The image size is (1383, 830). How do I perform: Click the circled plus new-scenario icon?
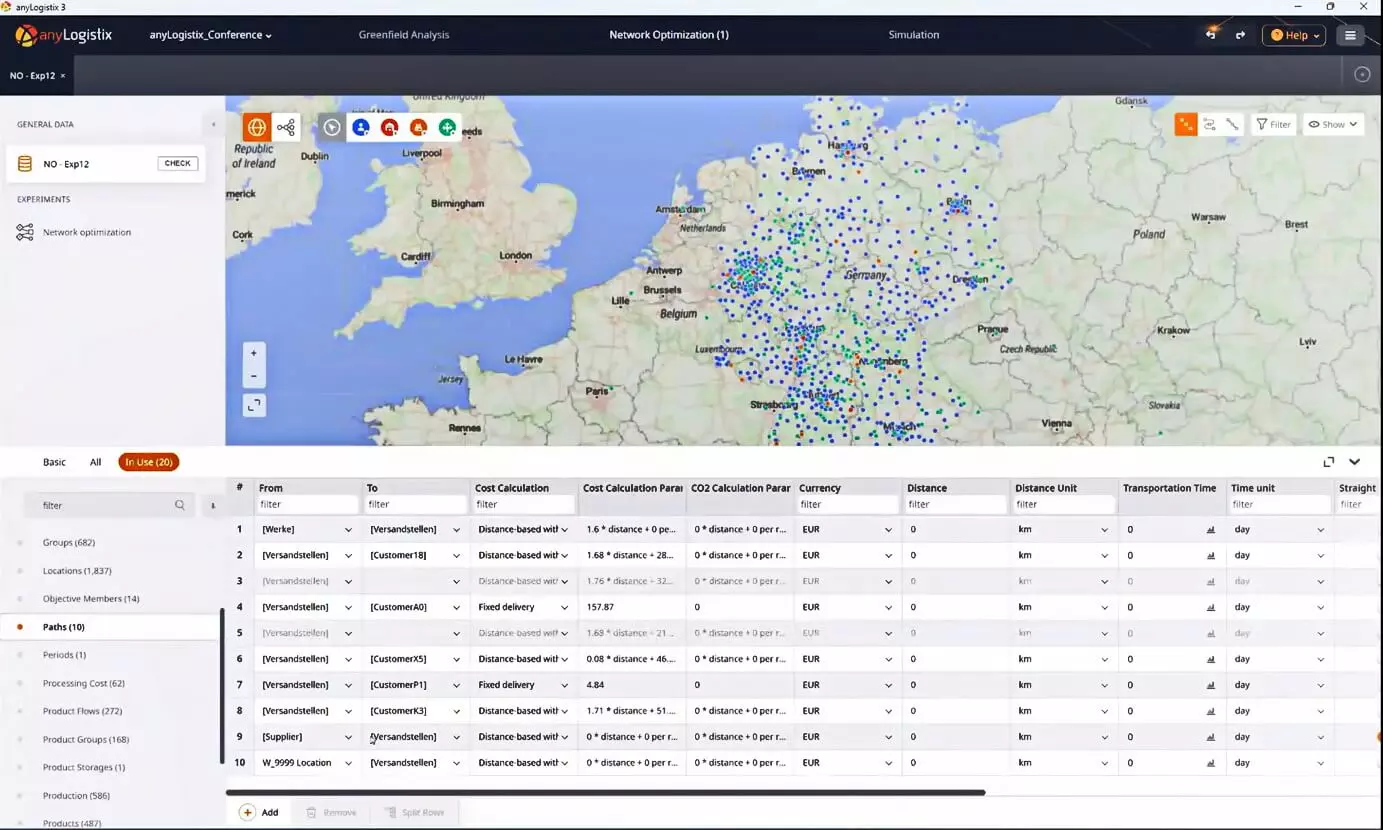pos(1361,75)
